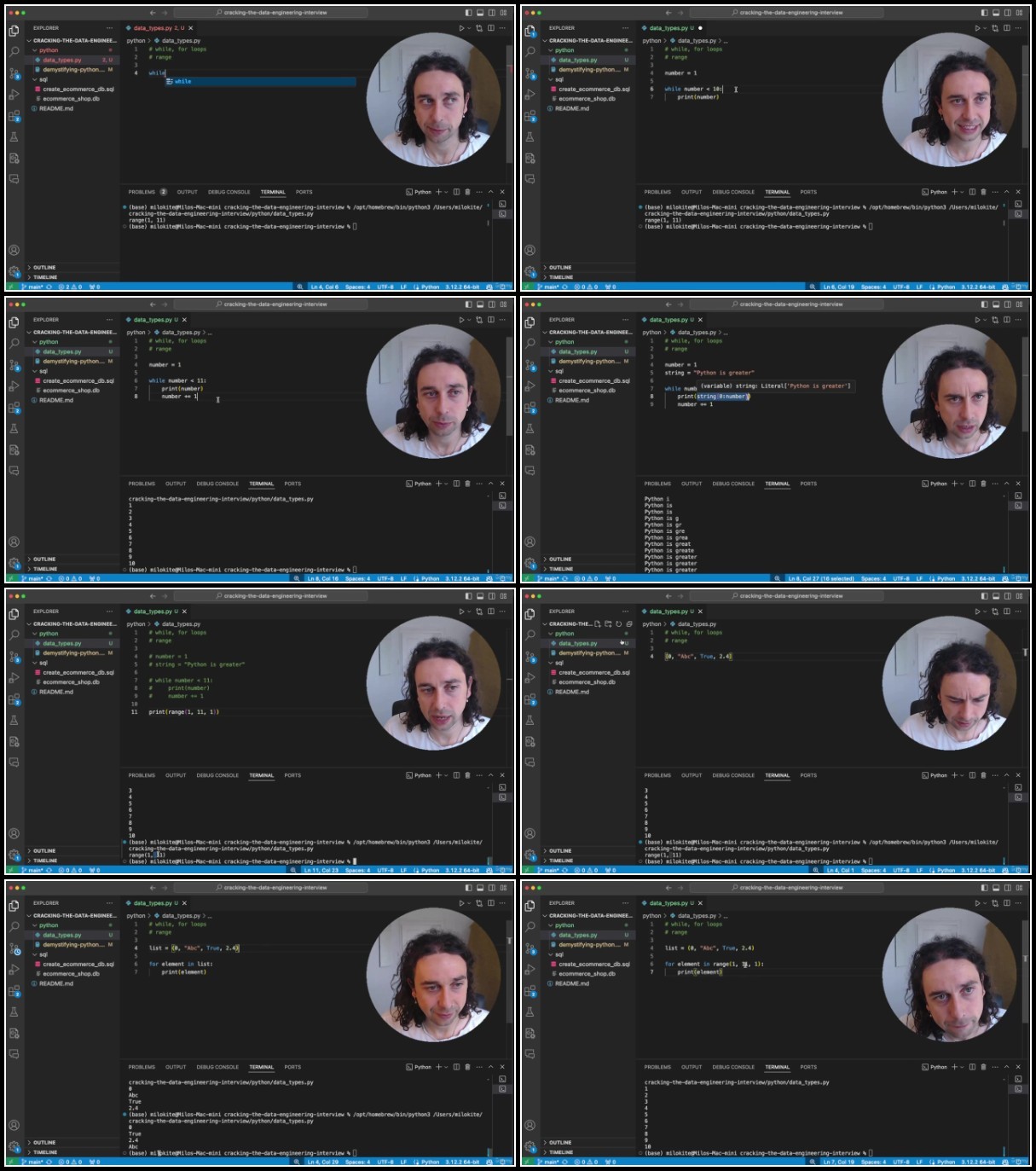Screen dimensions: 1036x1171
Task: Click 'Ln 8, Col 27 (16 selected)' status entry
Action: (821, 578)
